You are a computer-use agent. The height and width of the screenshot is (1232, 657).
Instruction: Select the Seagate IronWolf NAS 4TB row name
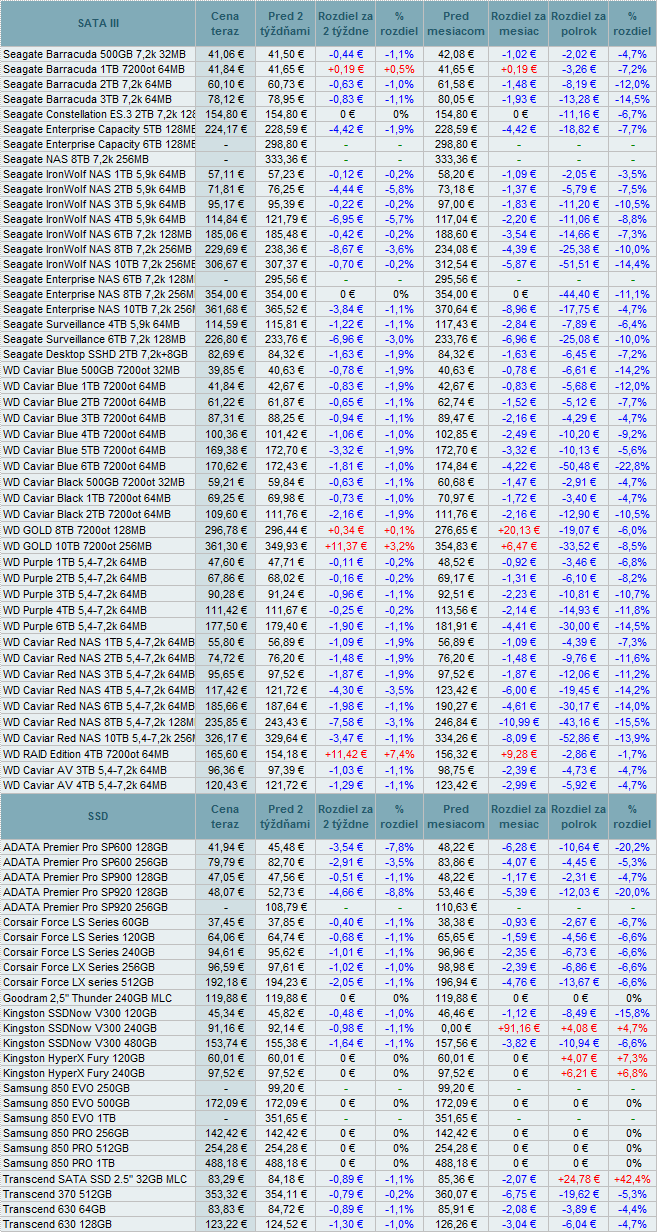[94, 220]
